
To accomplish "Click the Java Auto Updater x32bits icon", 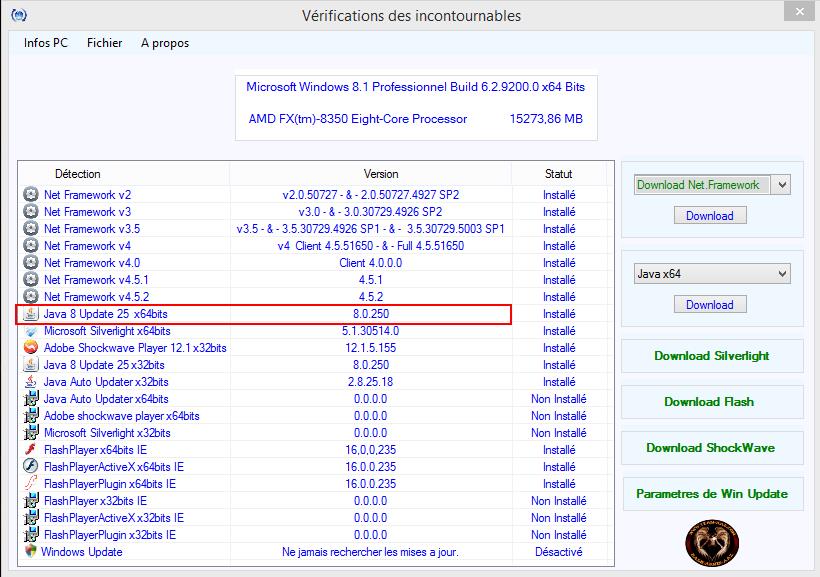I will [31, 382].
